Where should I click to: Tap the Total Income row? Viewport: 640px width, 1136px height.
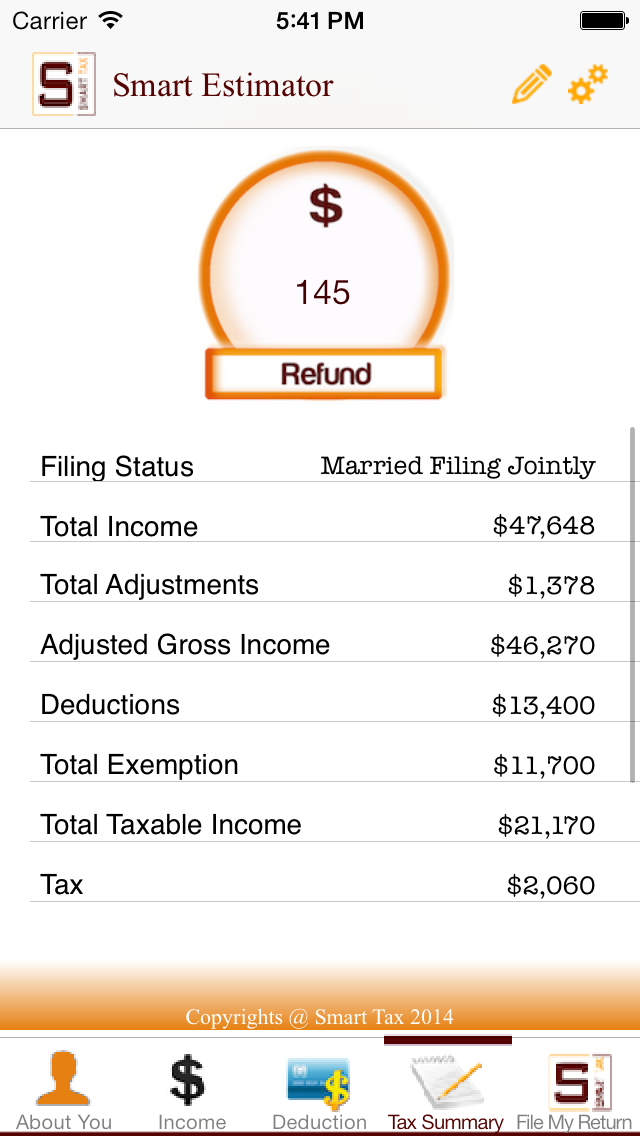(320, 526)
